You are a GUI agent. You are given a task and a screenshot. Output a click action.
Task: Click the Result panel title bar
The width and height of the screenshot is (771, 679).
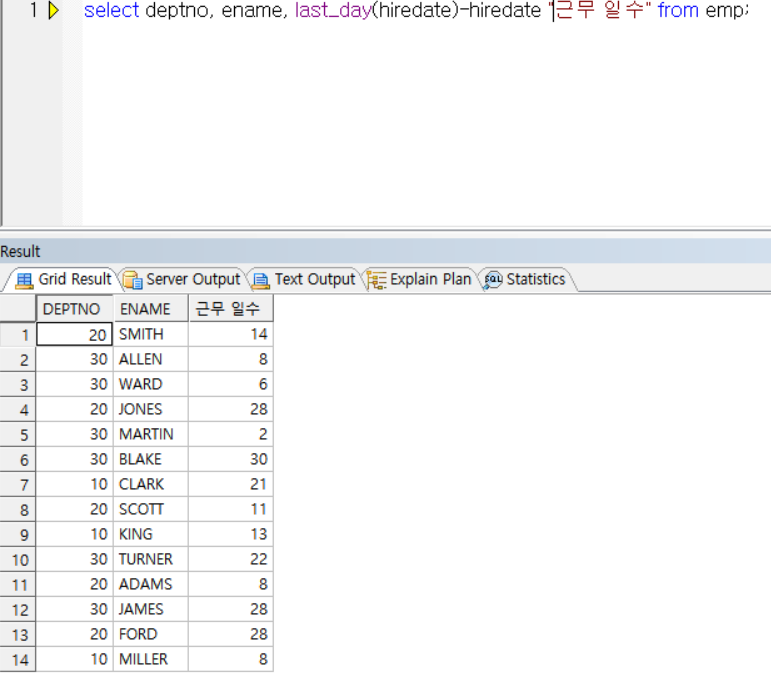point(386,251)
